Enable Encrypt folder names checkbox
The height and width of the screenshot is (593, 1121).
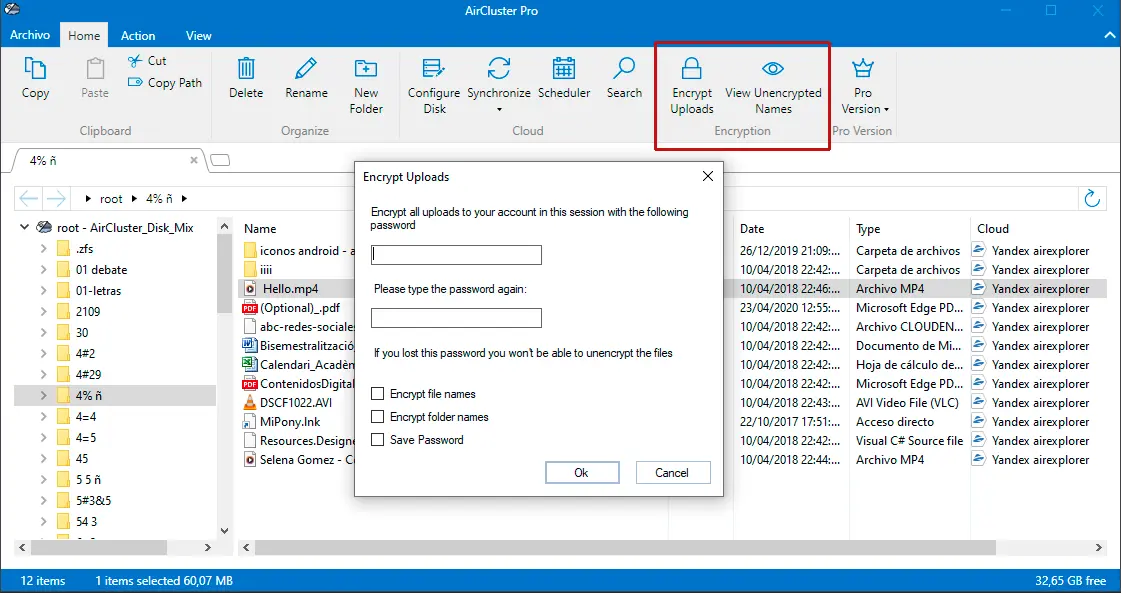tap(377, 417)
